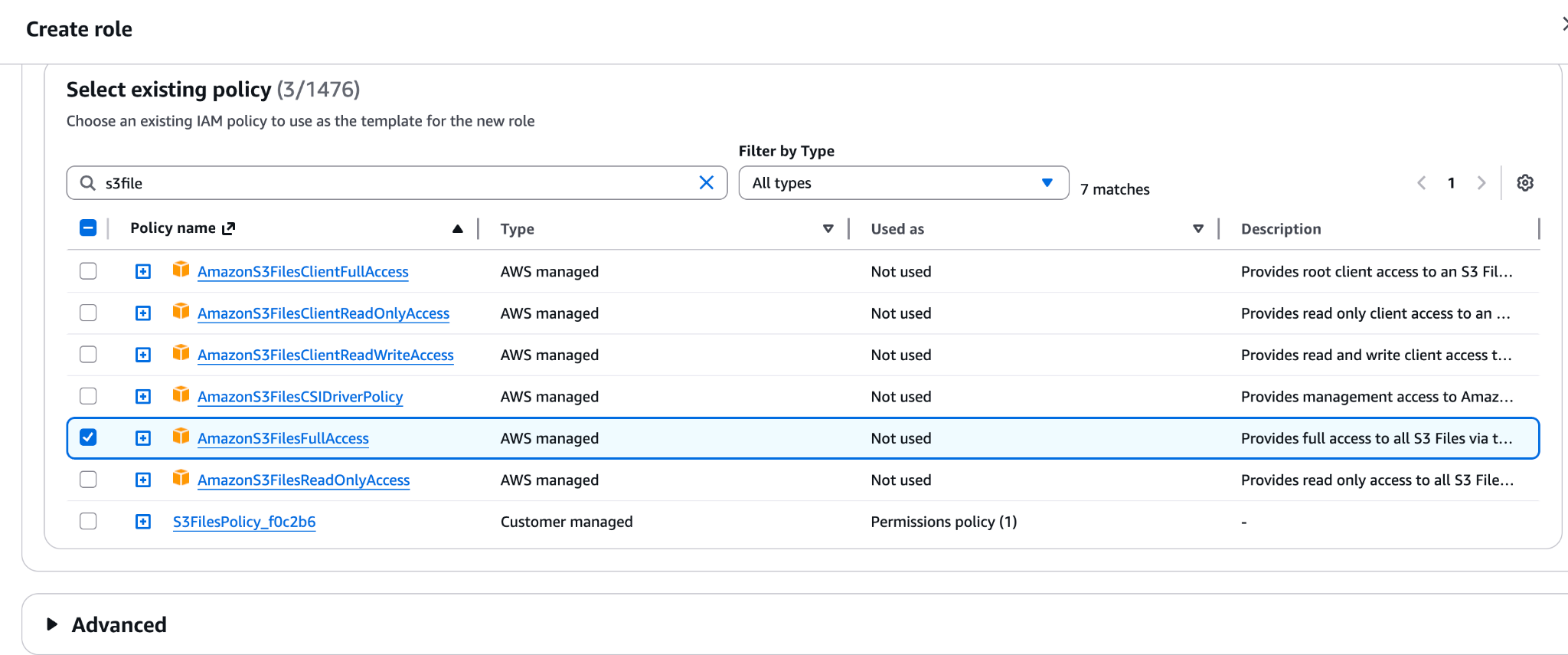1568x655 pixels.
Task: Click page number 1 in pagination
Action: [x=1451, y=182]
